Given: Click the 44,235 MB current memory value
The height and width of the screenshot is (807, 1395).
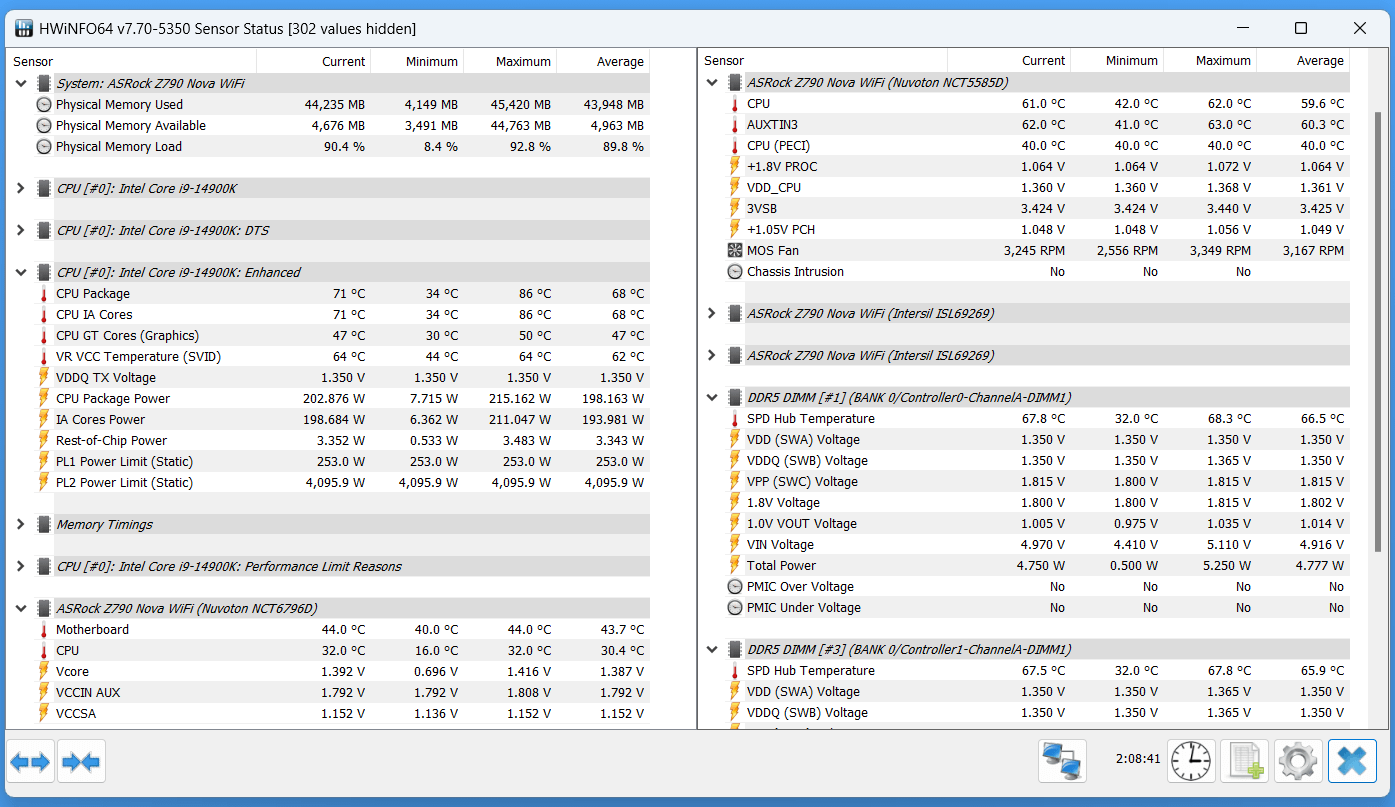Looking at the screenshot, I should 335,105.
